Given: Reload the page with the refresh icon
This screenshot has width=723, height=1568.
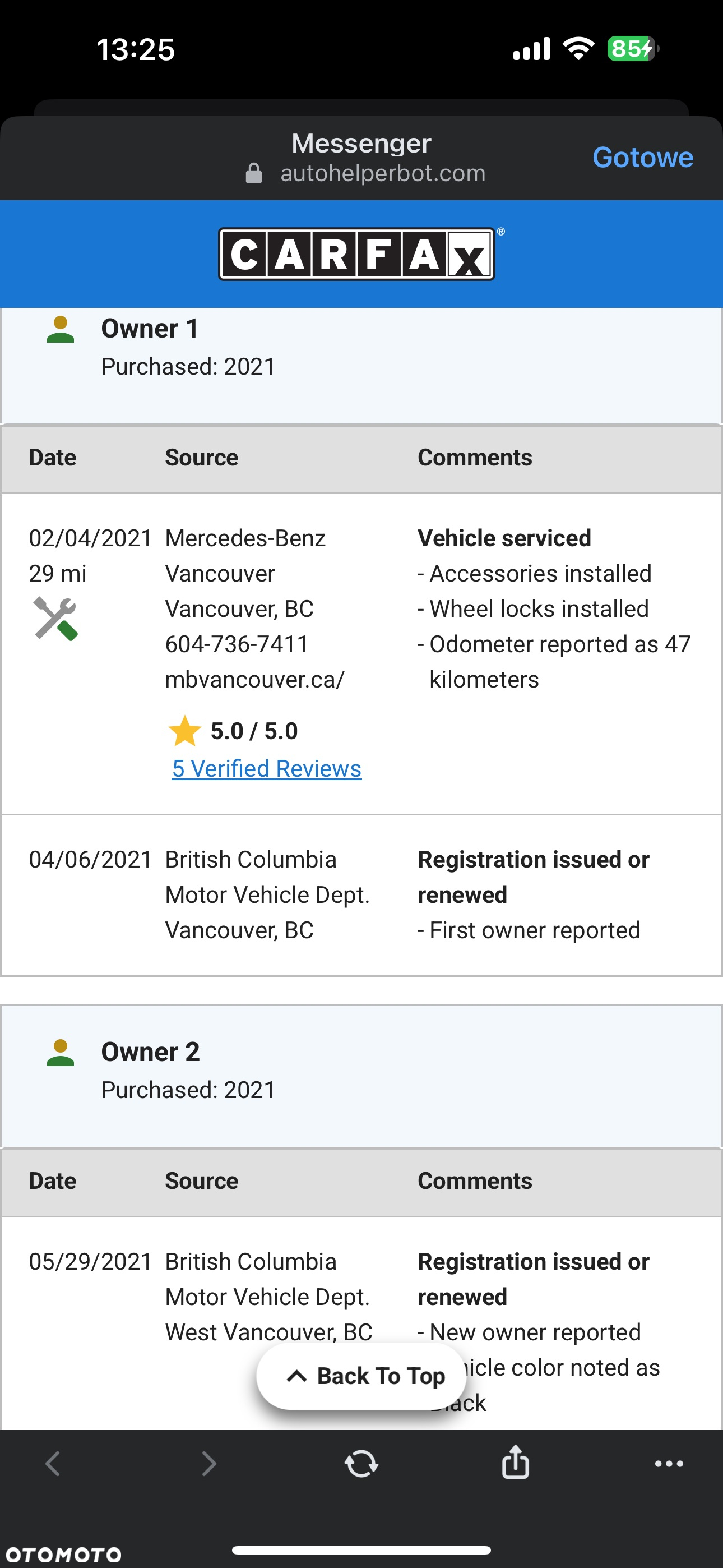Looking at the screenshot, I should (361, 1464).
